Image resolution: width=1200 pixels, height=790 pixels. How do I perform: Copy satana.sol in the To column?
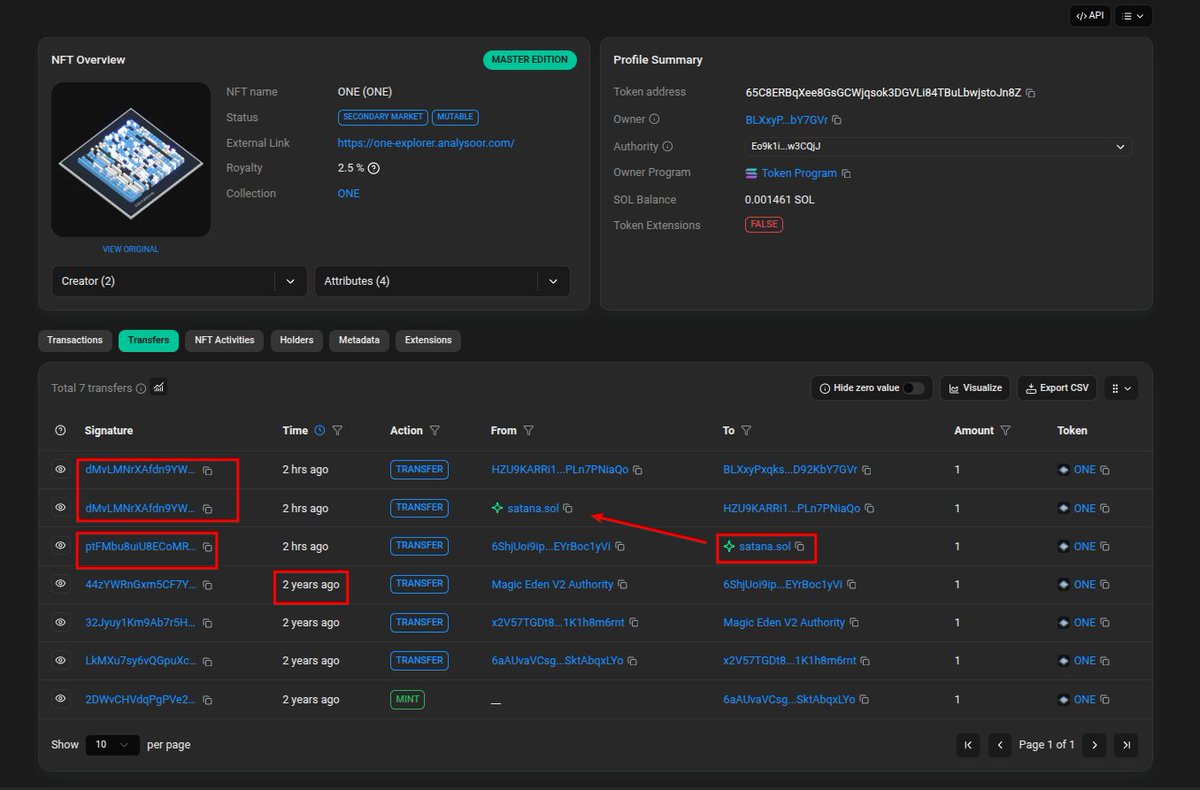click(x=799, y=547)
